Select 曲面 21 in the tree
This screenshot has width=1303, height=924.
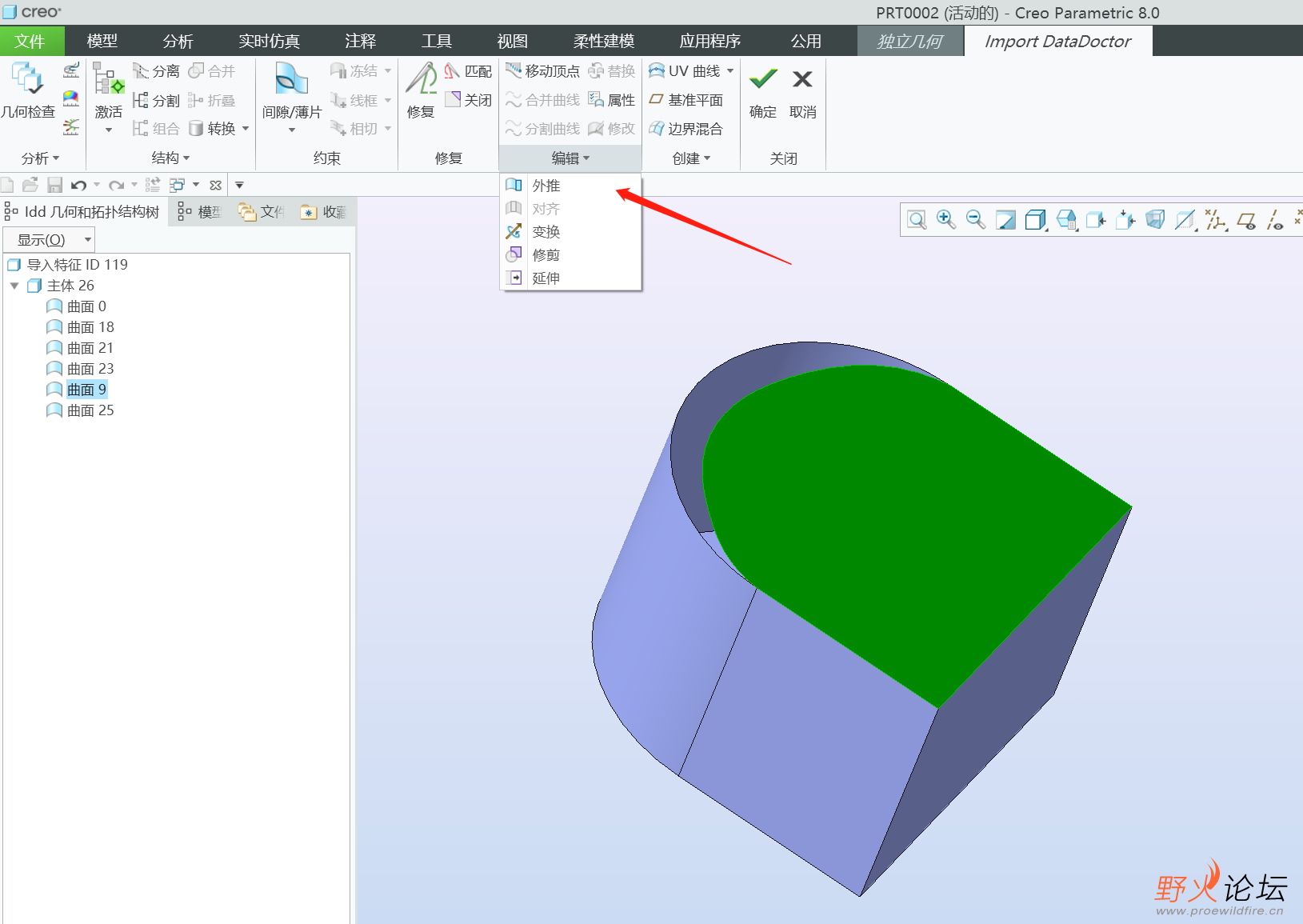pyautogui.click(x=81, y=348)
